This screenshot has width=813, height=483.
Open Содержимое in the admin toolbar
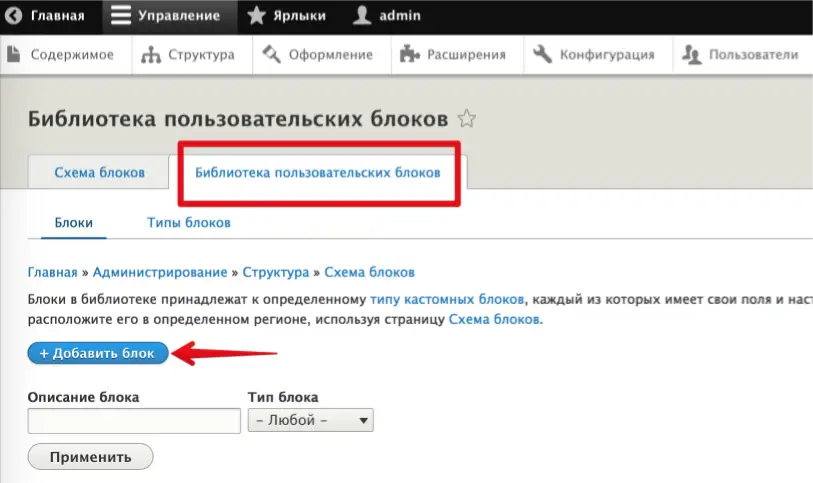(x=60, y=55)
